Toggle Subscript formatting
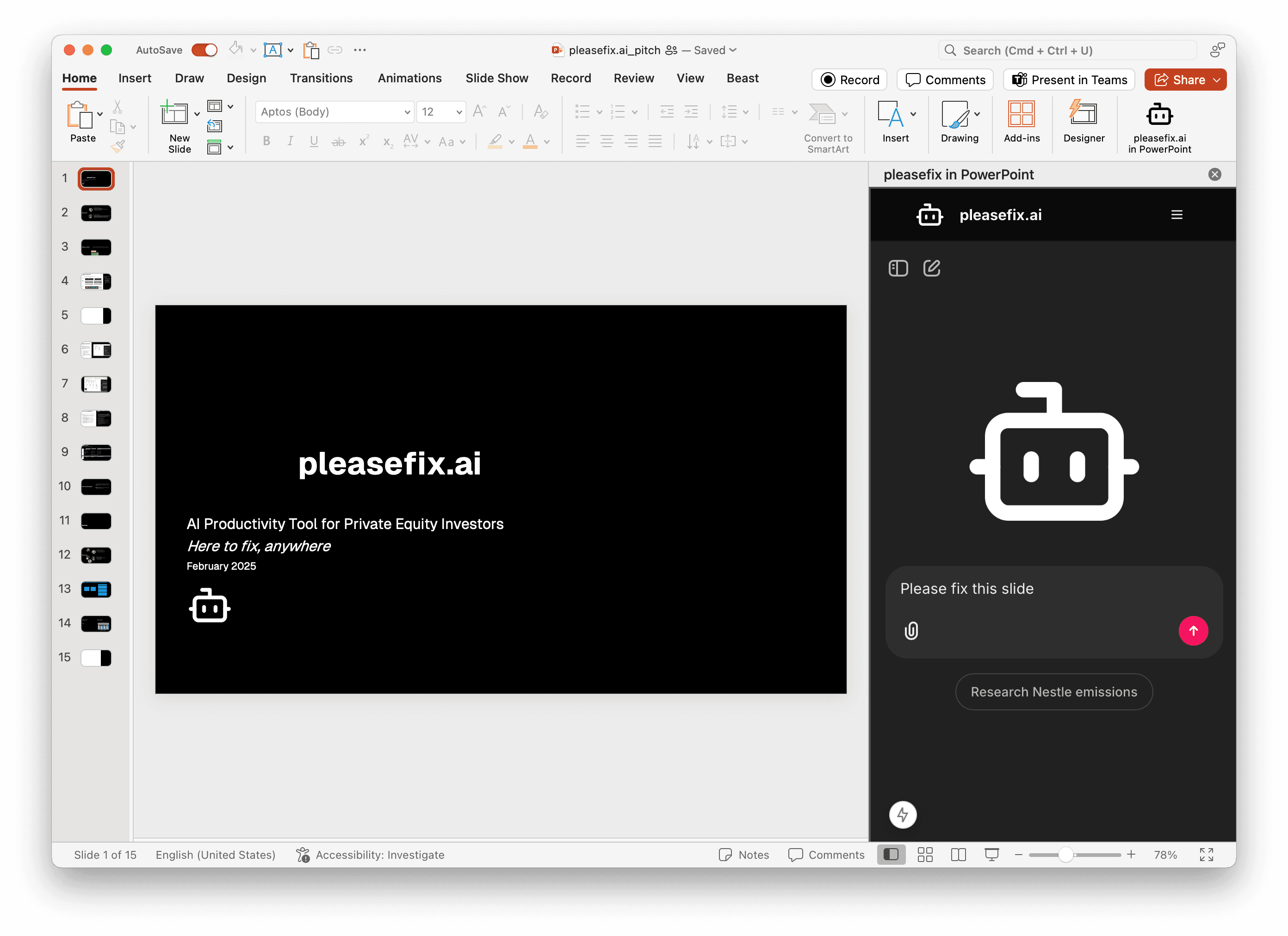 pos(388,142)
